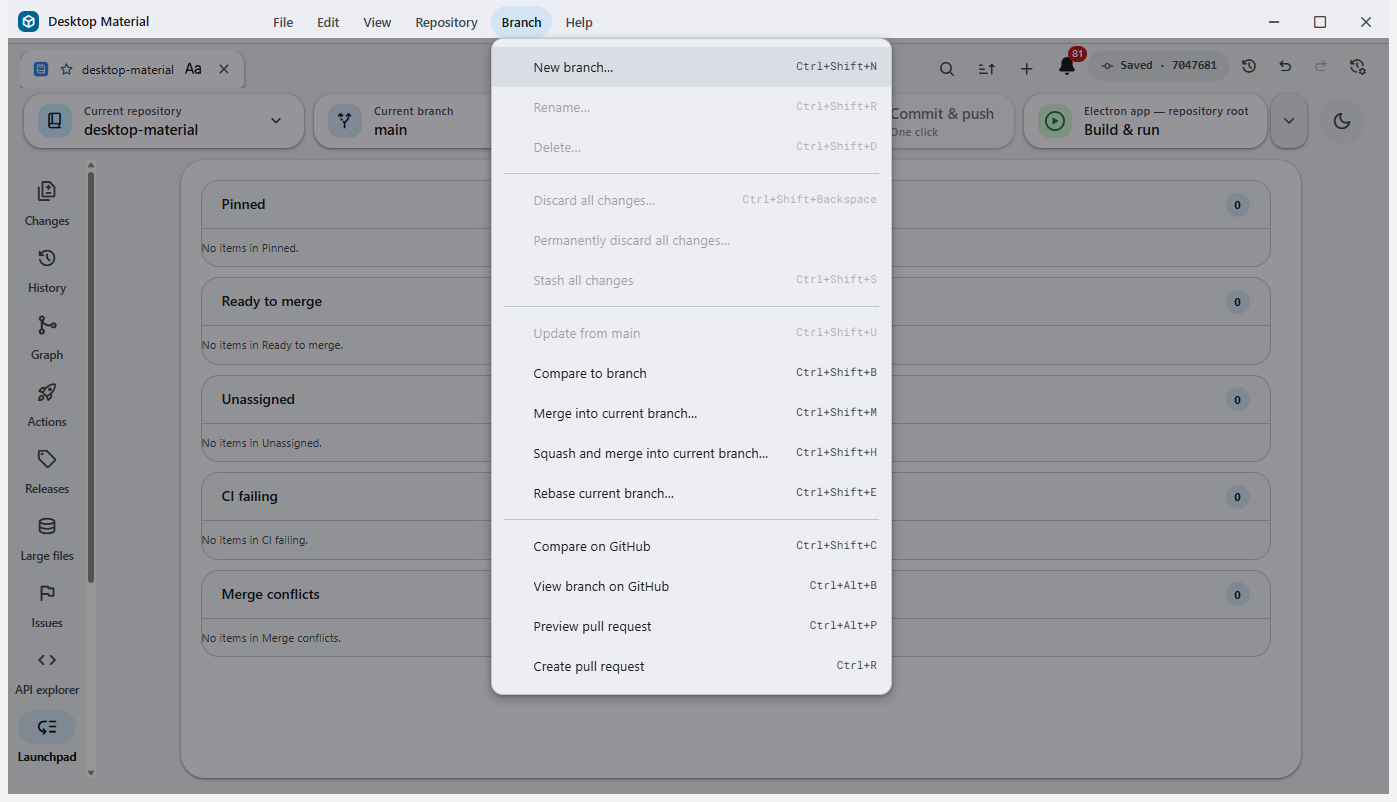Click the sidebar vertical scrollbar
The height and width of the screenshot is (802, 1397).
click(x=91, y=378)
